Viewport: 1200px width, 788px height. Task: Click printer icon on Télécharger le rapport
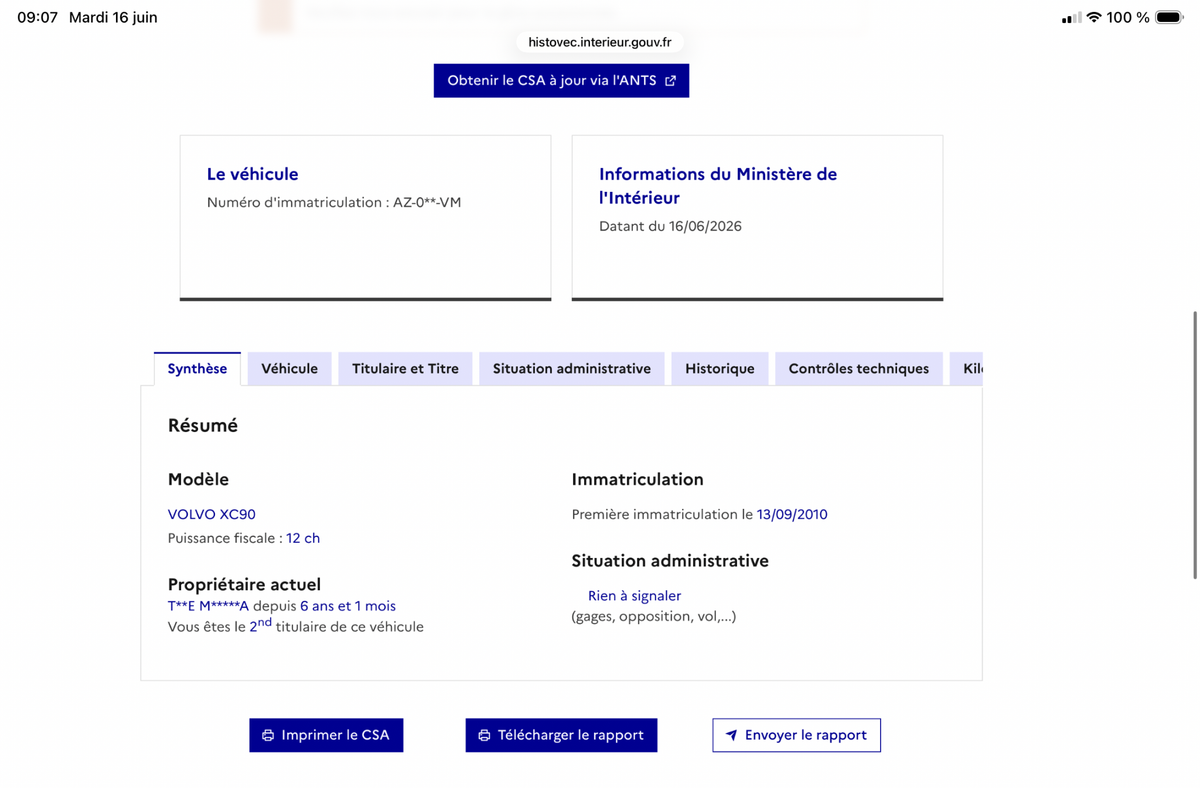[x=484, y=735]
